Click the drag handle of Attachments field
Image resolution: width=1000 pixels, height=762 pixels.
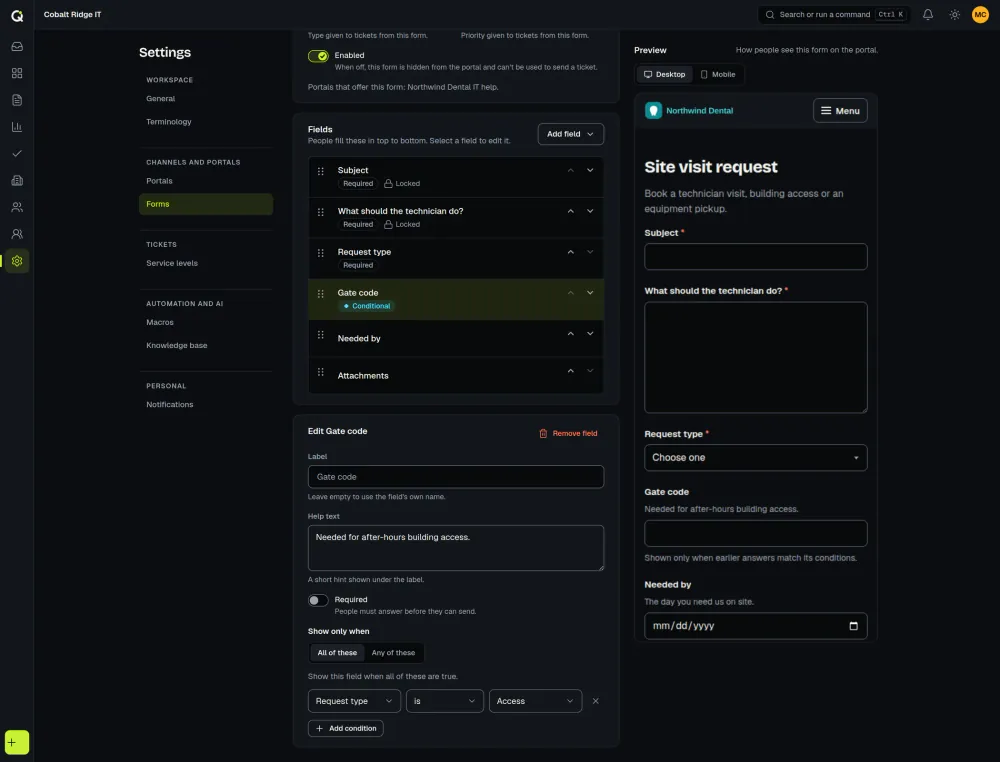[321, 372]
